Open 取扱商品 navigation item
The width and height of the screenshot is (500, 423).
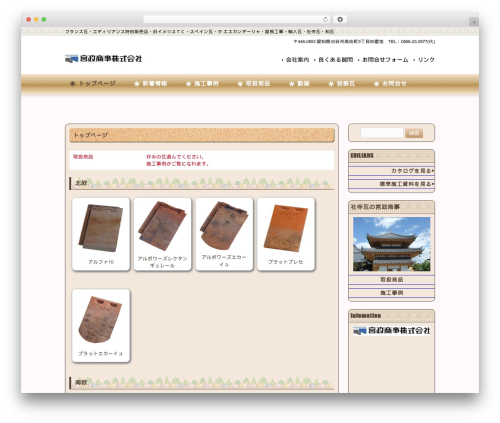coord(254,83)
